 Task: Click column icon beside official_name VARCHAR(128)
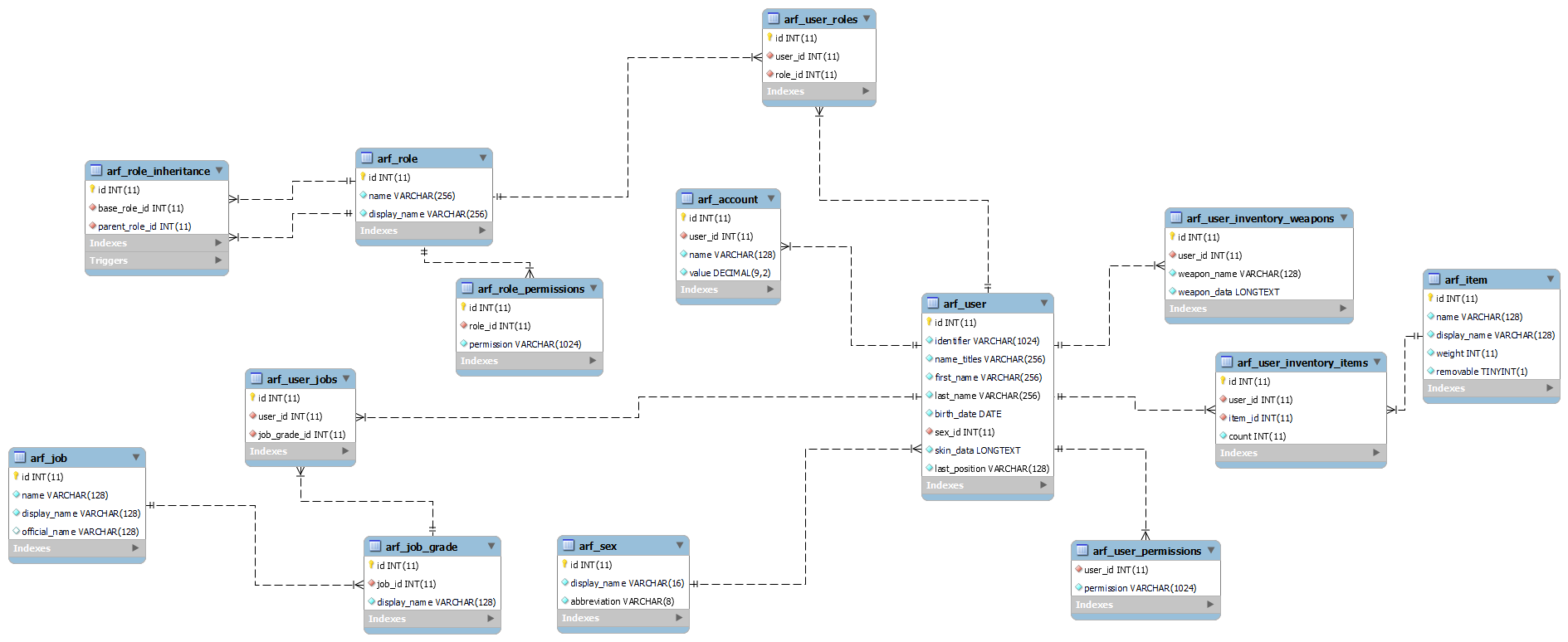(17, 531)
